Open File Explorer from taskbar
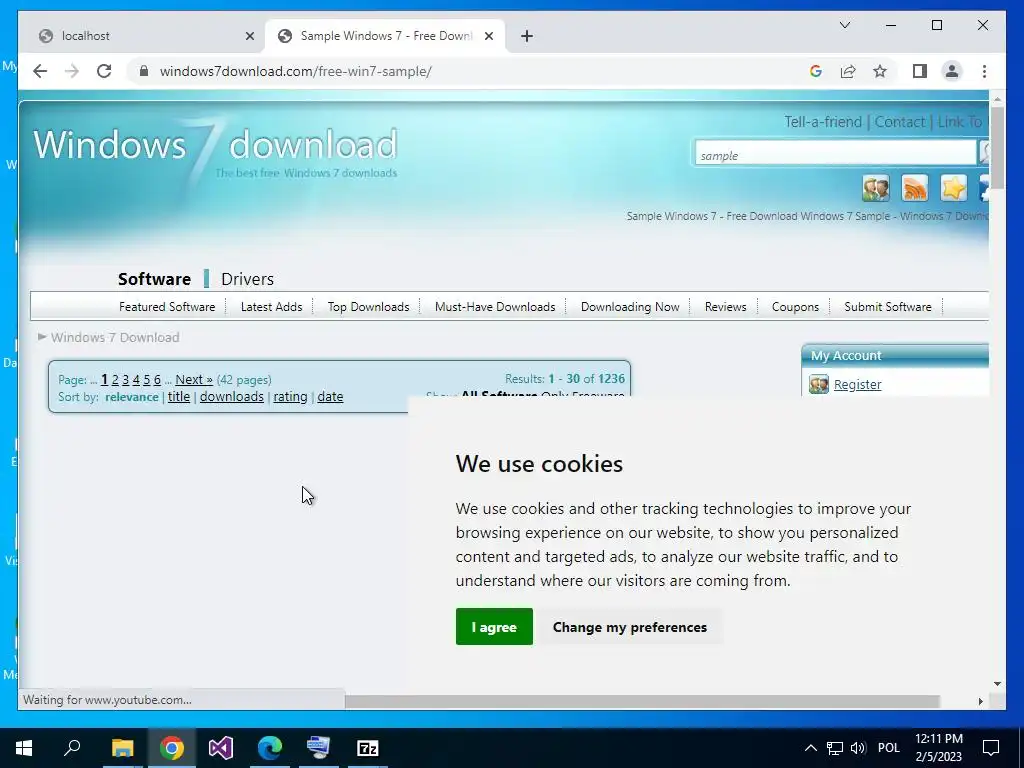Image resolution: width=1024 pixels, height=768 pixels. click(122, 748)
